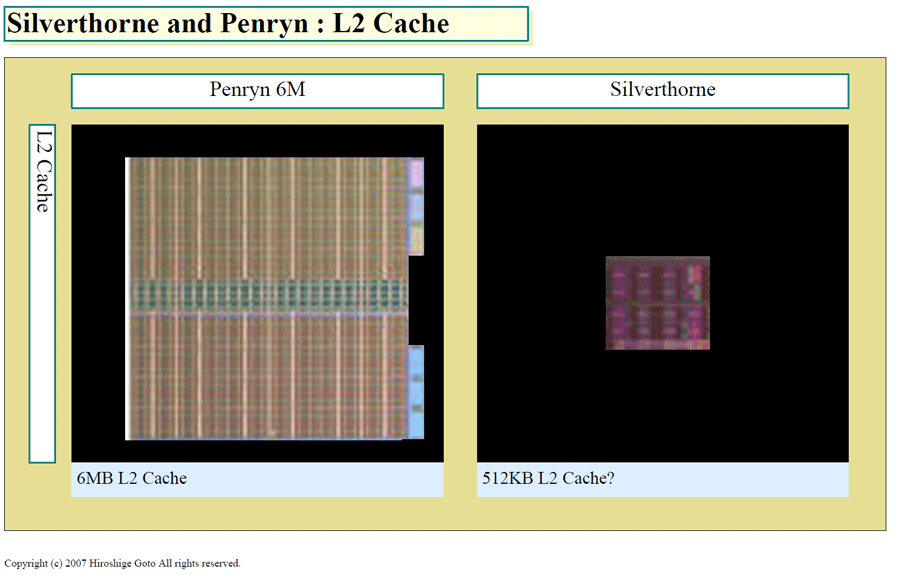Select the 'Penryn 6M' header box
900x575 pixels.
coord(257,91)
